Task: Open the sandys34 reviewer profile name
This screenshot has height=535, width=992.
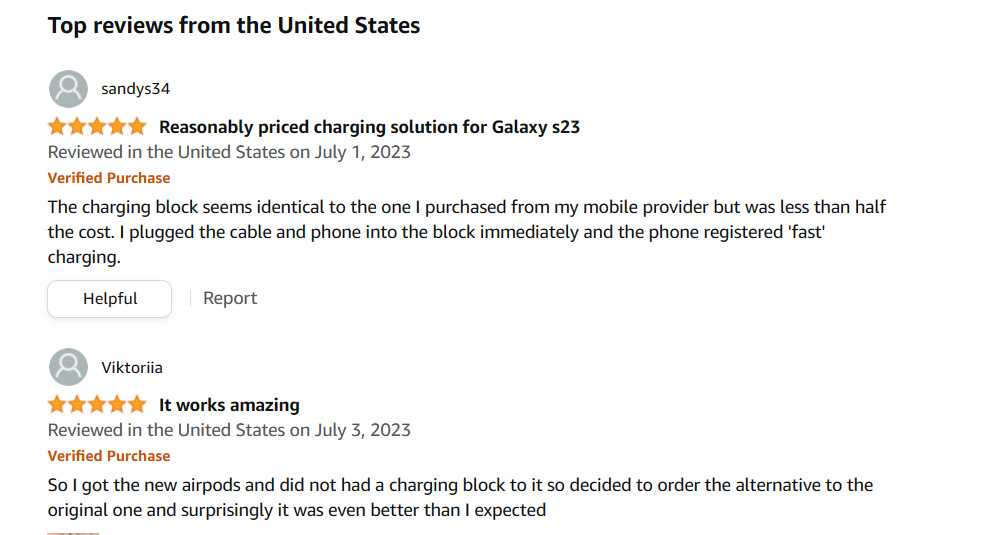Action: point(135,89)
